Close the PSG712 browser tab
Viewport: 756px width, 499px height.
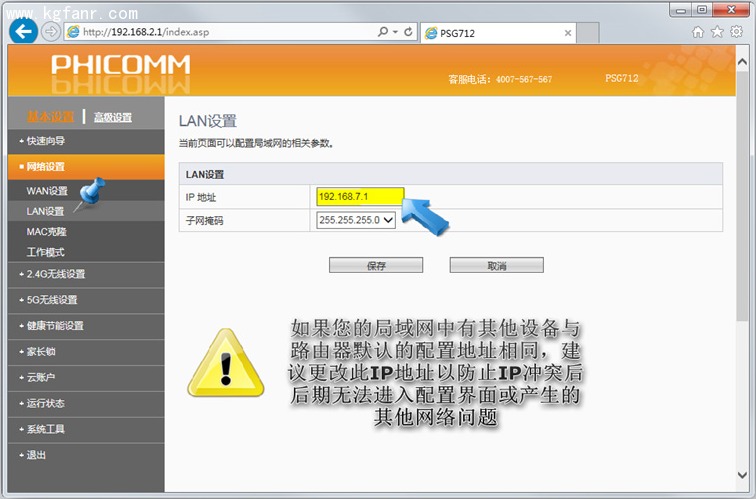(567, 33)
